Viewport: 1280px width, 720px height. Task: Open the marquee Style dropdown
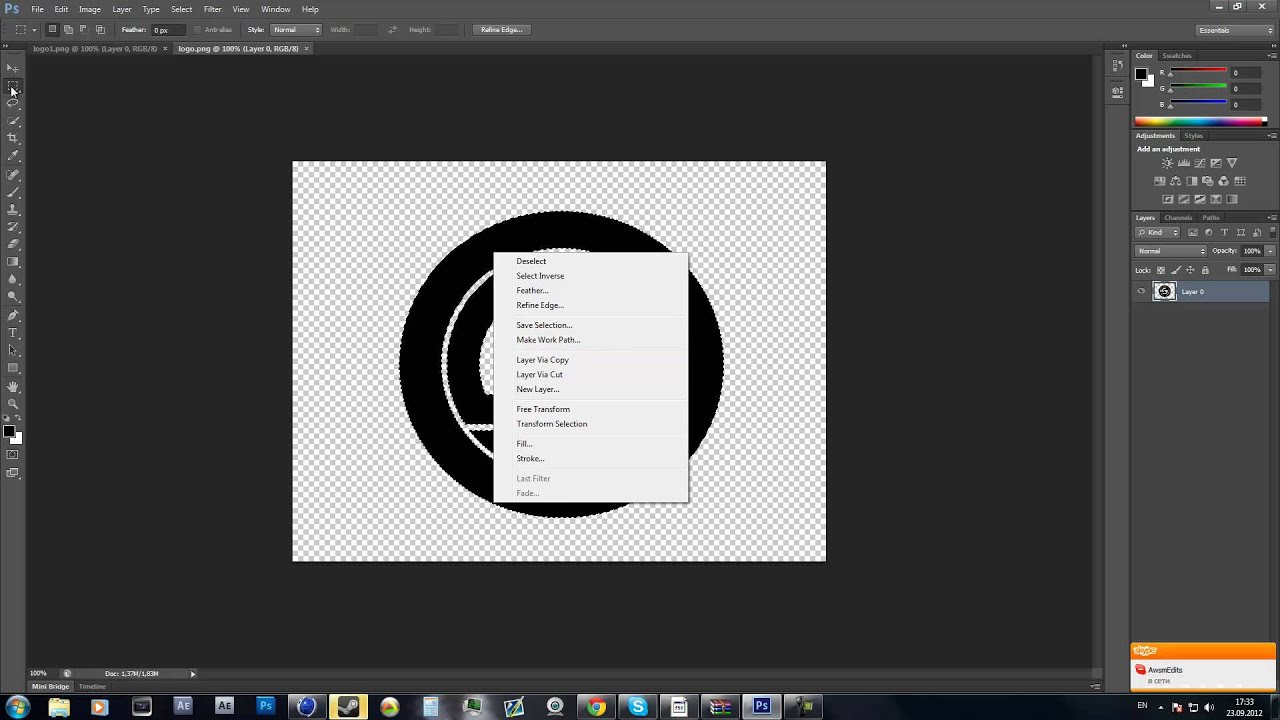point(297,30)
